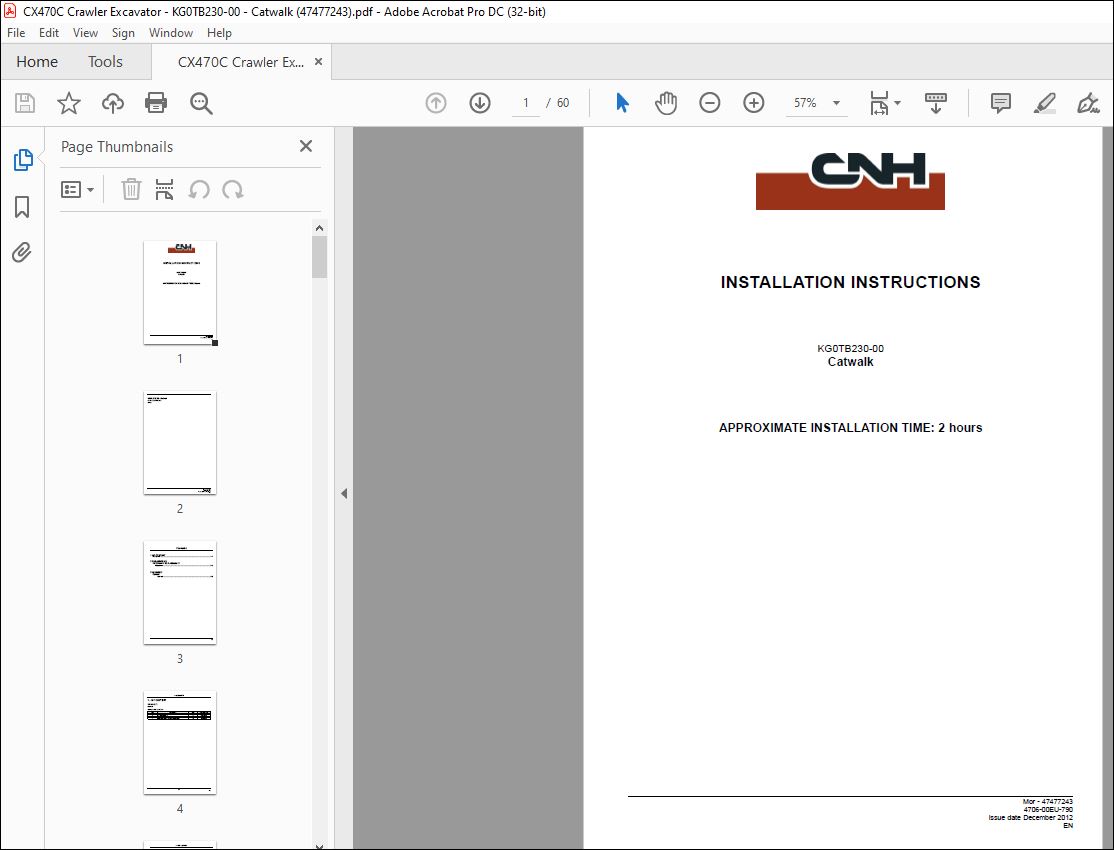Click the CNH logo on the page
The height and width of the screenshot is (850, 1114).
click(x=850, y=181)
